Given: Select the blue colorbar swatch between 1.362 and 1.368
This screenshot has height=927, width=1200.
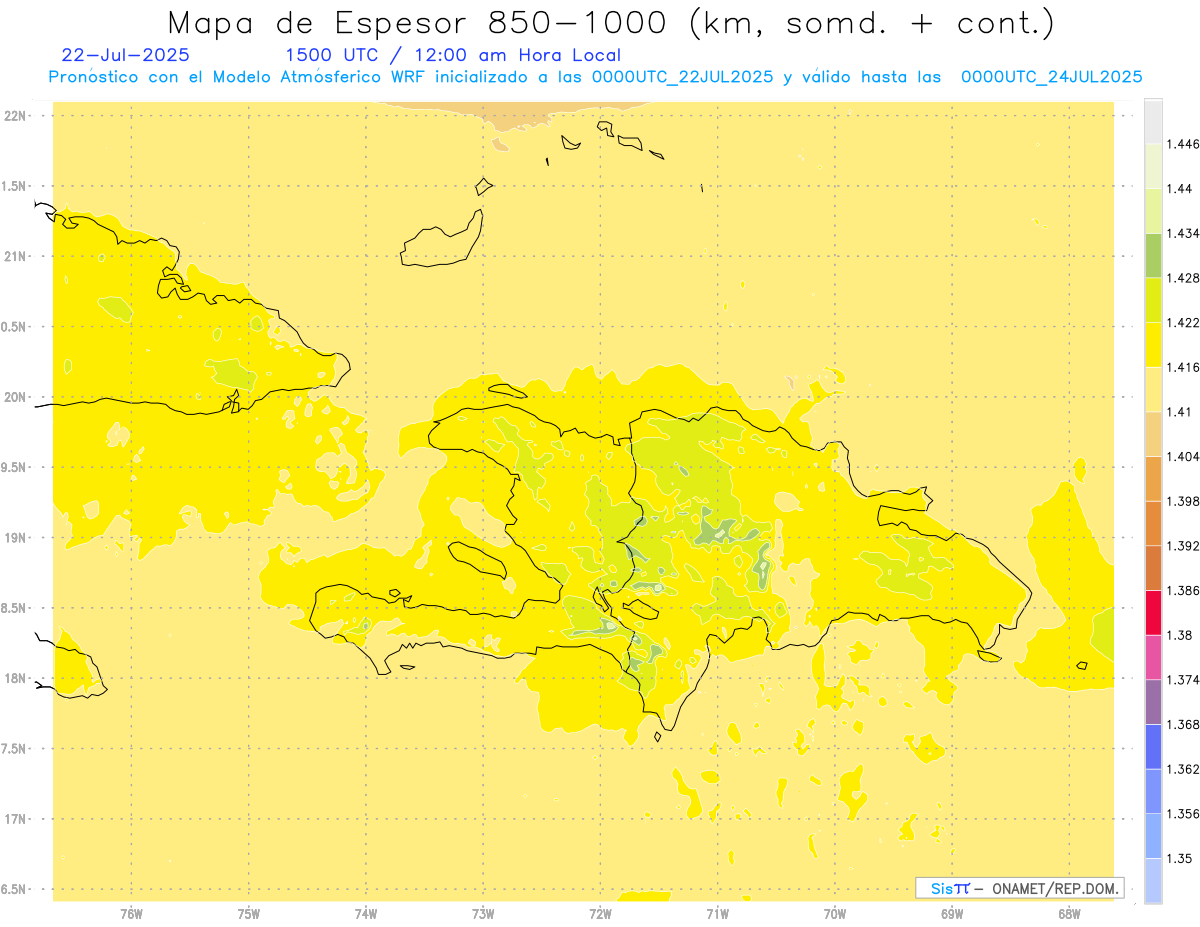Looking at the screenshot, I should pyautogui.click(x=1153, y=746).
